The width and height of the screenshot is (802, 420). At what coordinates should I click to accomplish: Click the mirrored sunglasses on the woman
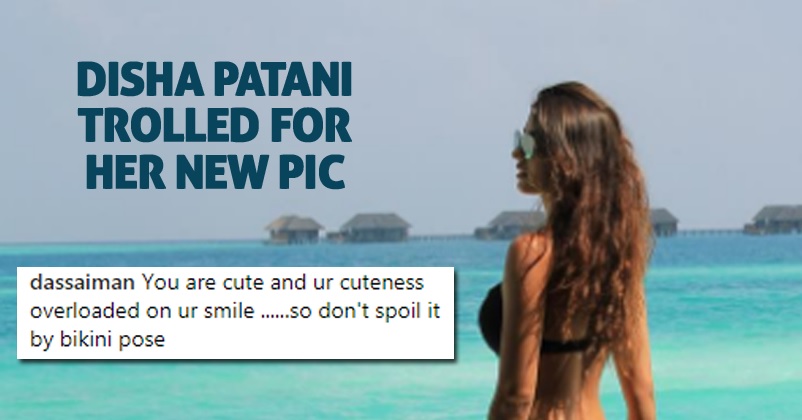(525, 142)
